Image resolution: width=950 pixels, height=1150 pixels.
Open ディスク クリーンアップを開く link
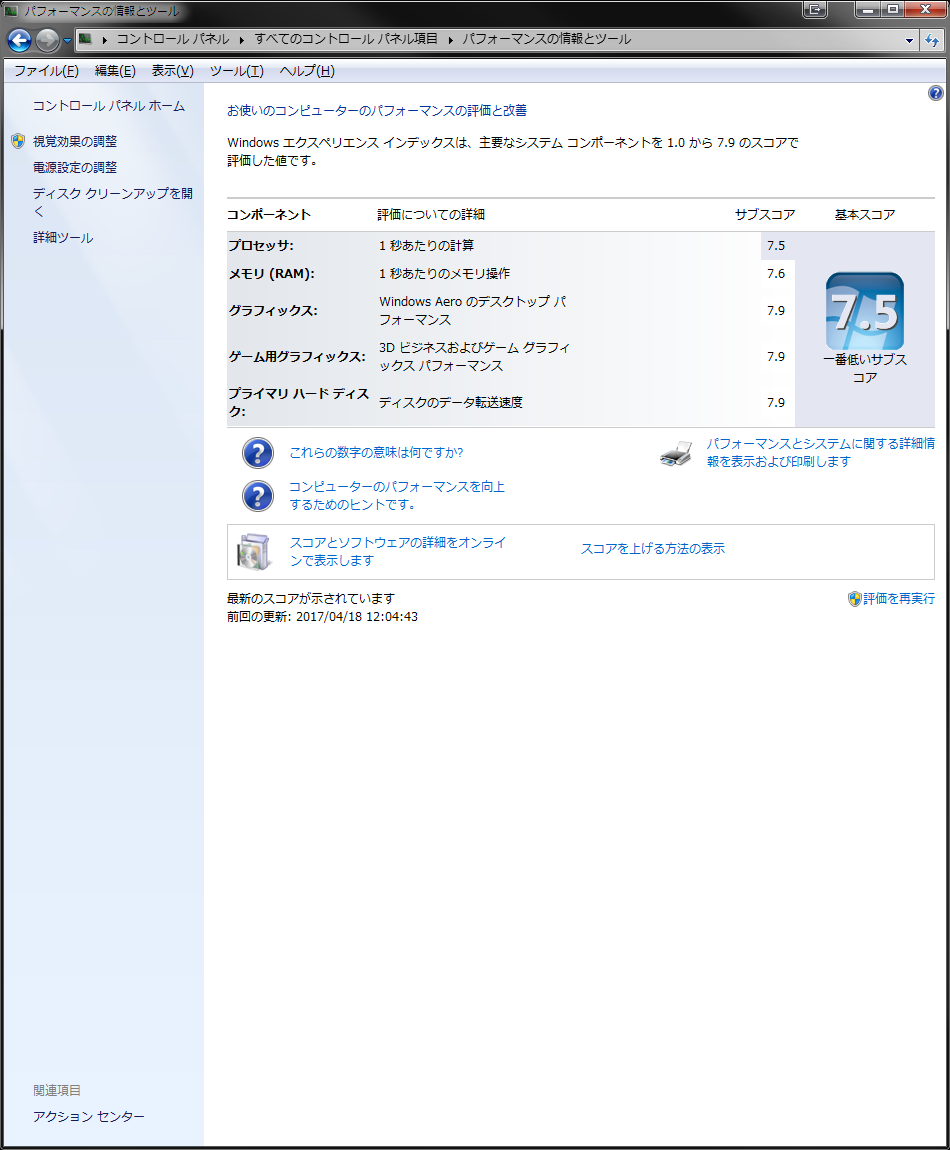[112, 202]
